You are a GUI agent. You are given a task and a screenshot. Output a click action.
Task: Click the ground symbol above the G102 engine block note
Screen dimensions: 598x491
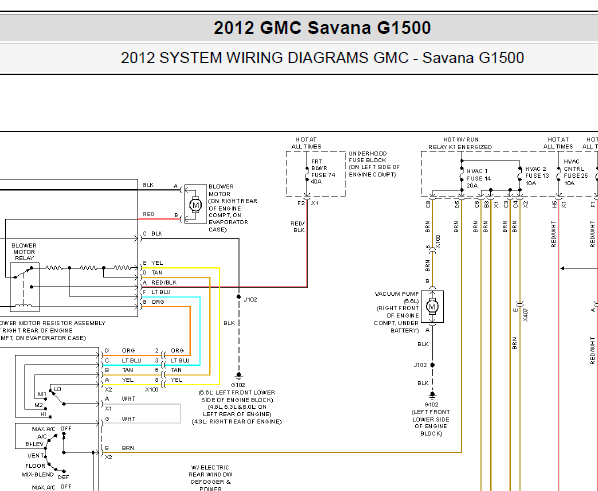pos(239,376)
